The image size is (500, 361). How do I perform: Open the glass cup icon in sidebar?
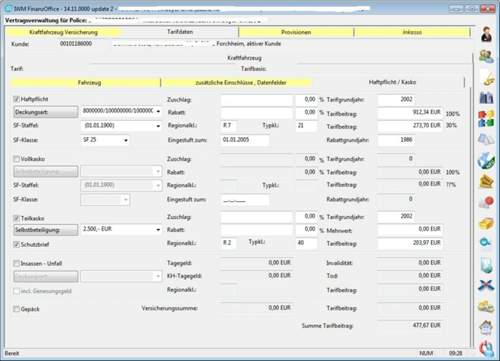tap(487, 265)
